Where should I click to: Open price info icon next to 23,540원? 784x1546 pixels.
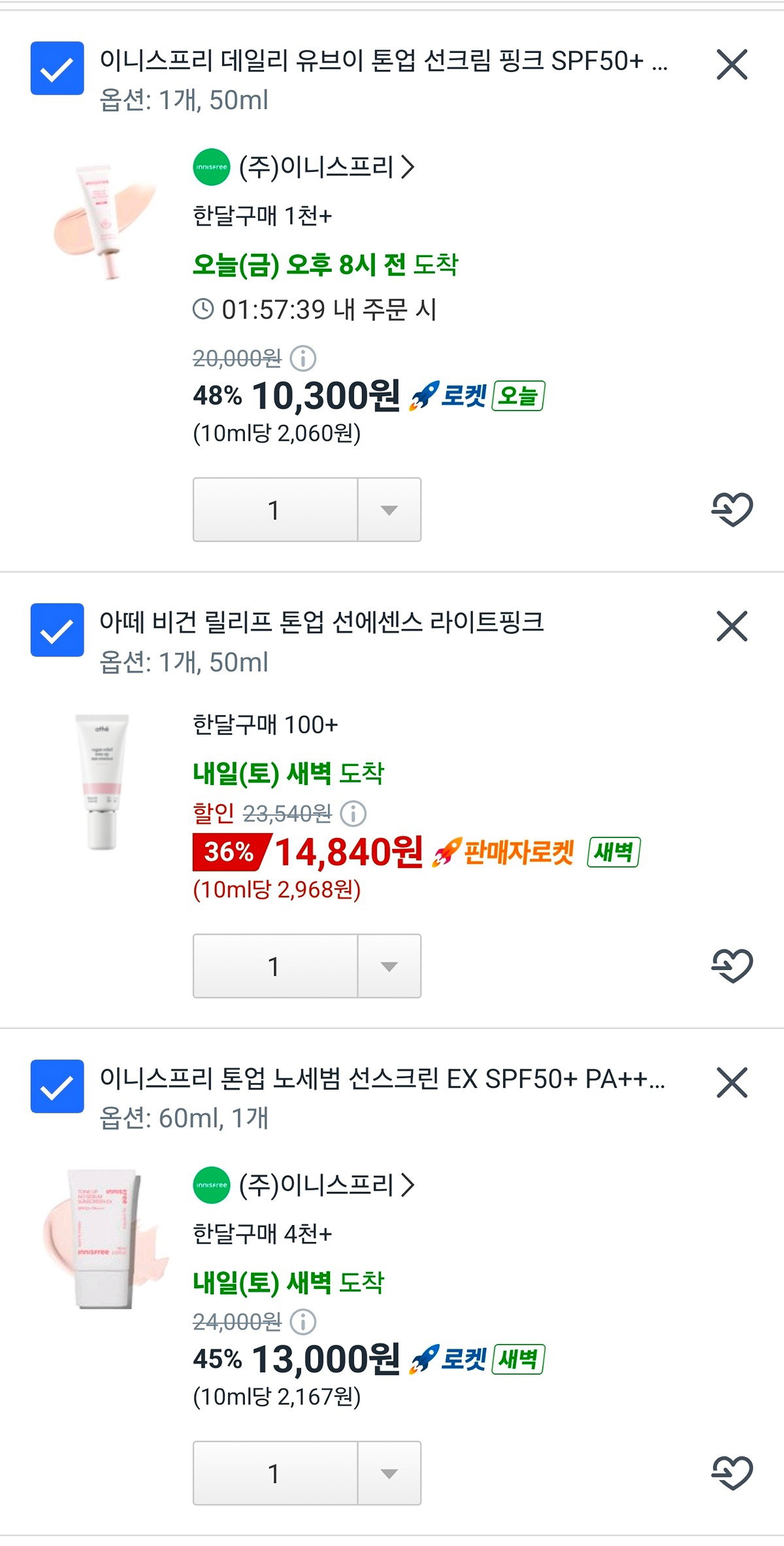pyautogui.click(x=353, y=814)
